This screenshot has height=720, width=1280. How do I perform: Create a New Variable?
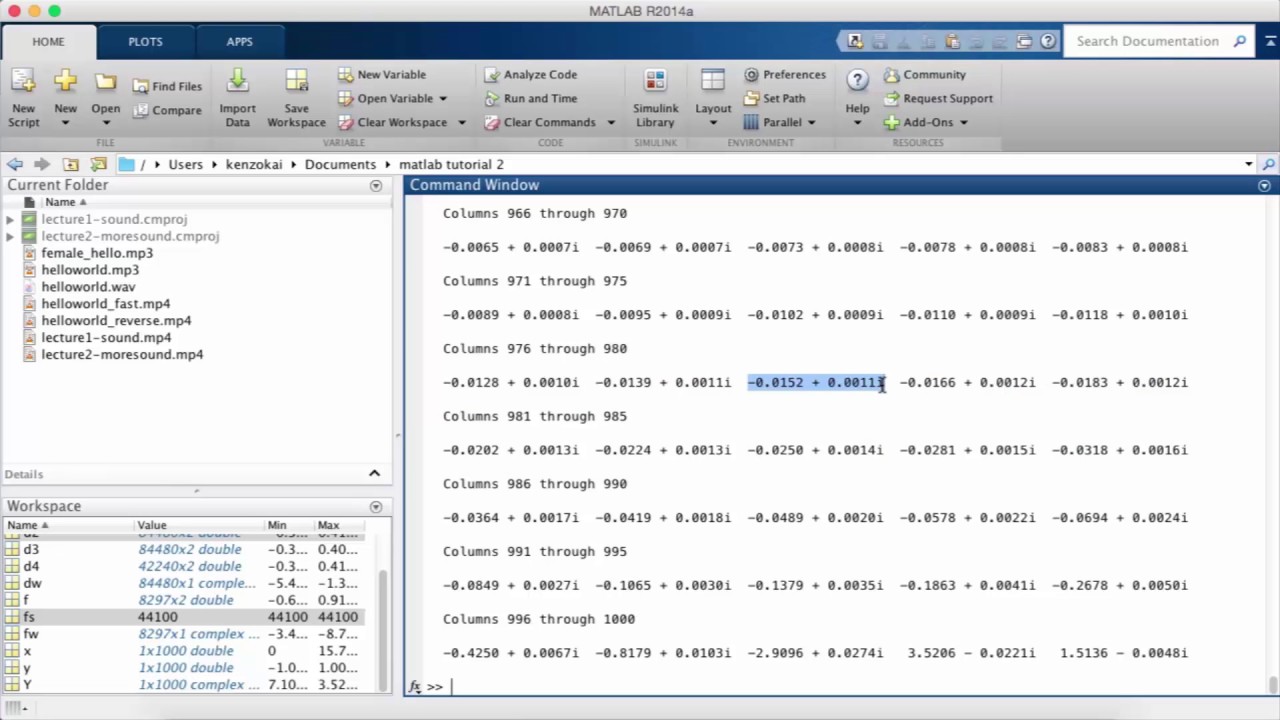pos(382,74)
